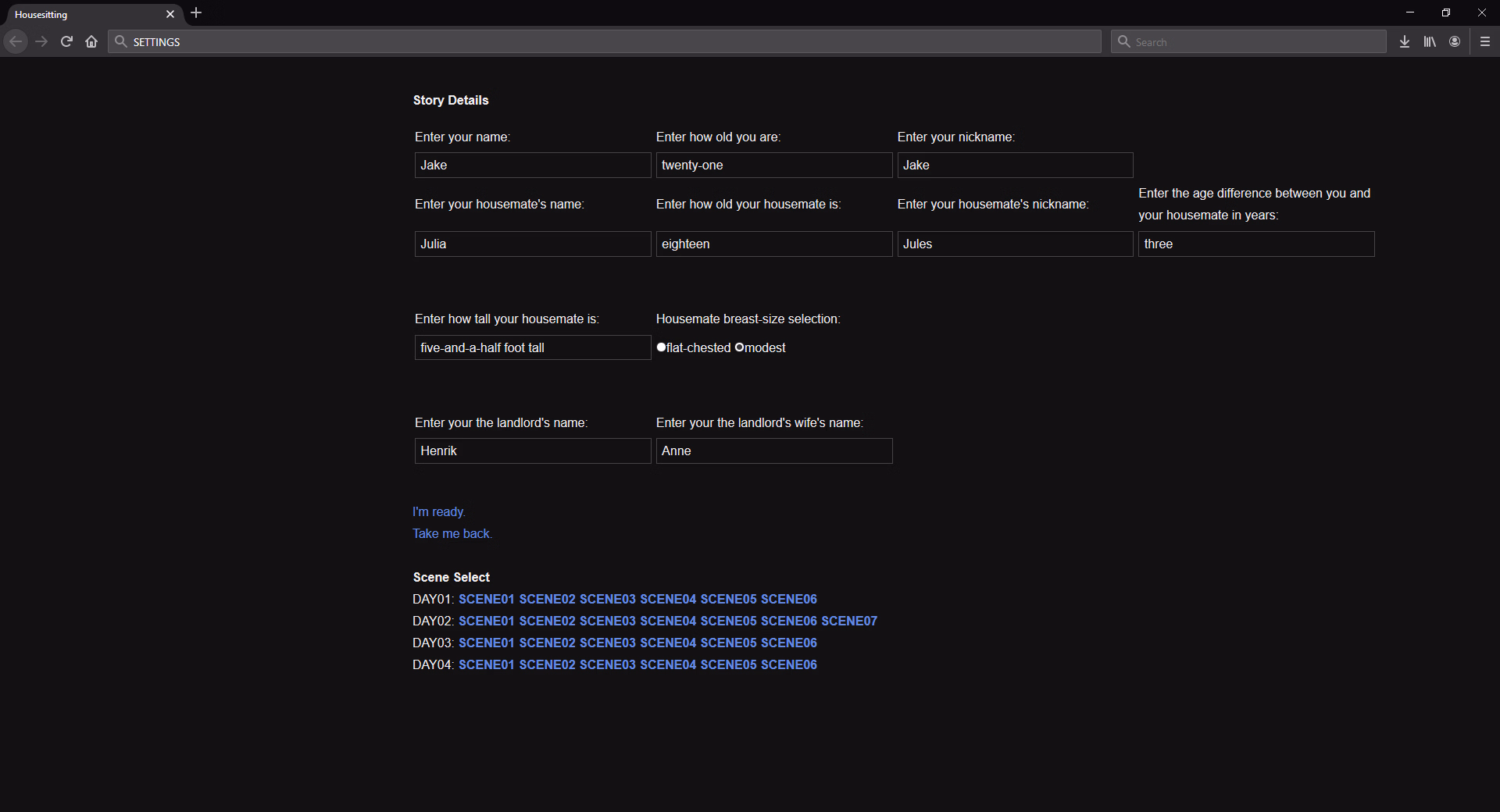The image size is (1500, 812).
Task: Open a new browser tab
Action: point(195,12)
